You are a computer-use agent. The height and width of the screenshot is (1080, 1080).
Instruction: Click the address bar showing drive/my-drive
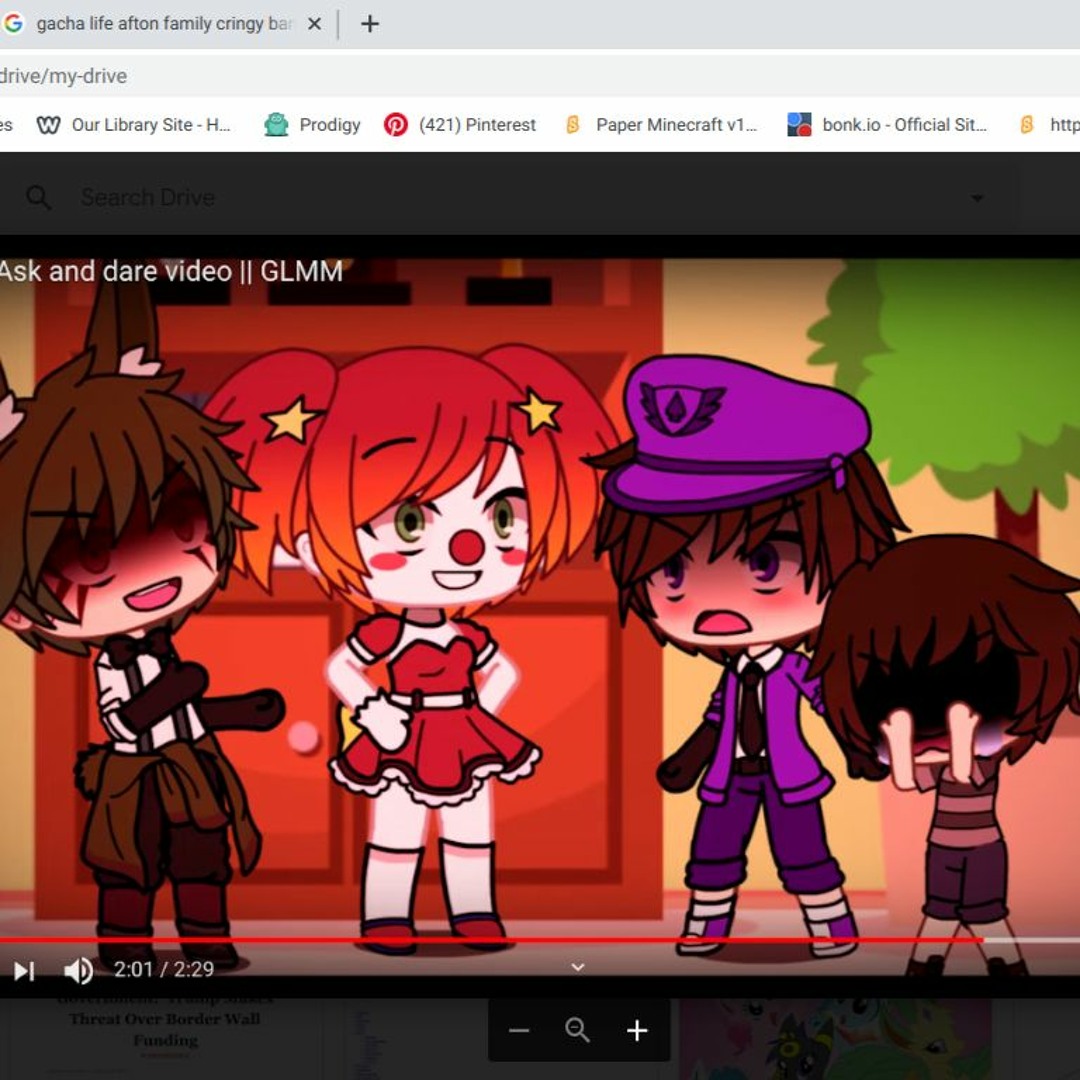tap(540, 76)
